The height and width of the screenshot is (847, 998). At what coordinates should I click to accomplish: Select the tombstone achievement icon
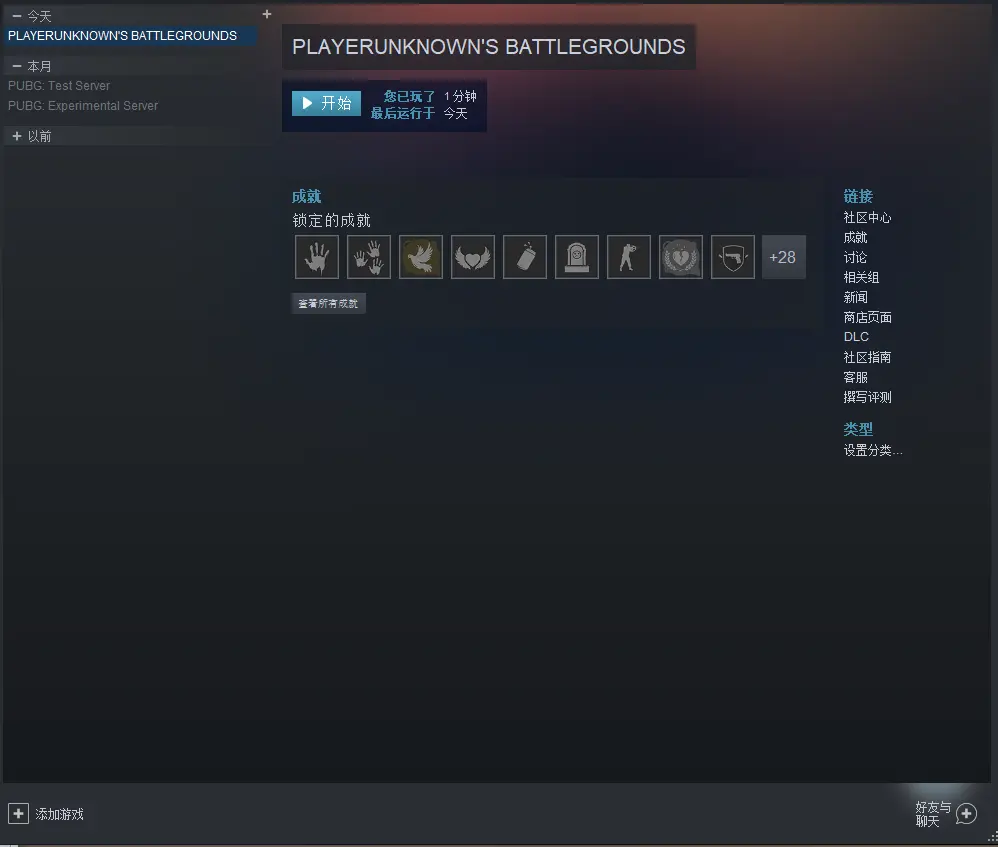[x=577, y=257]
